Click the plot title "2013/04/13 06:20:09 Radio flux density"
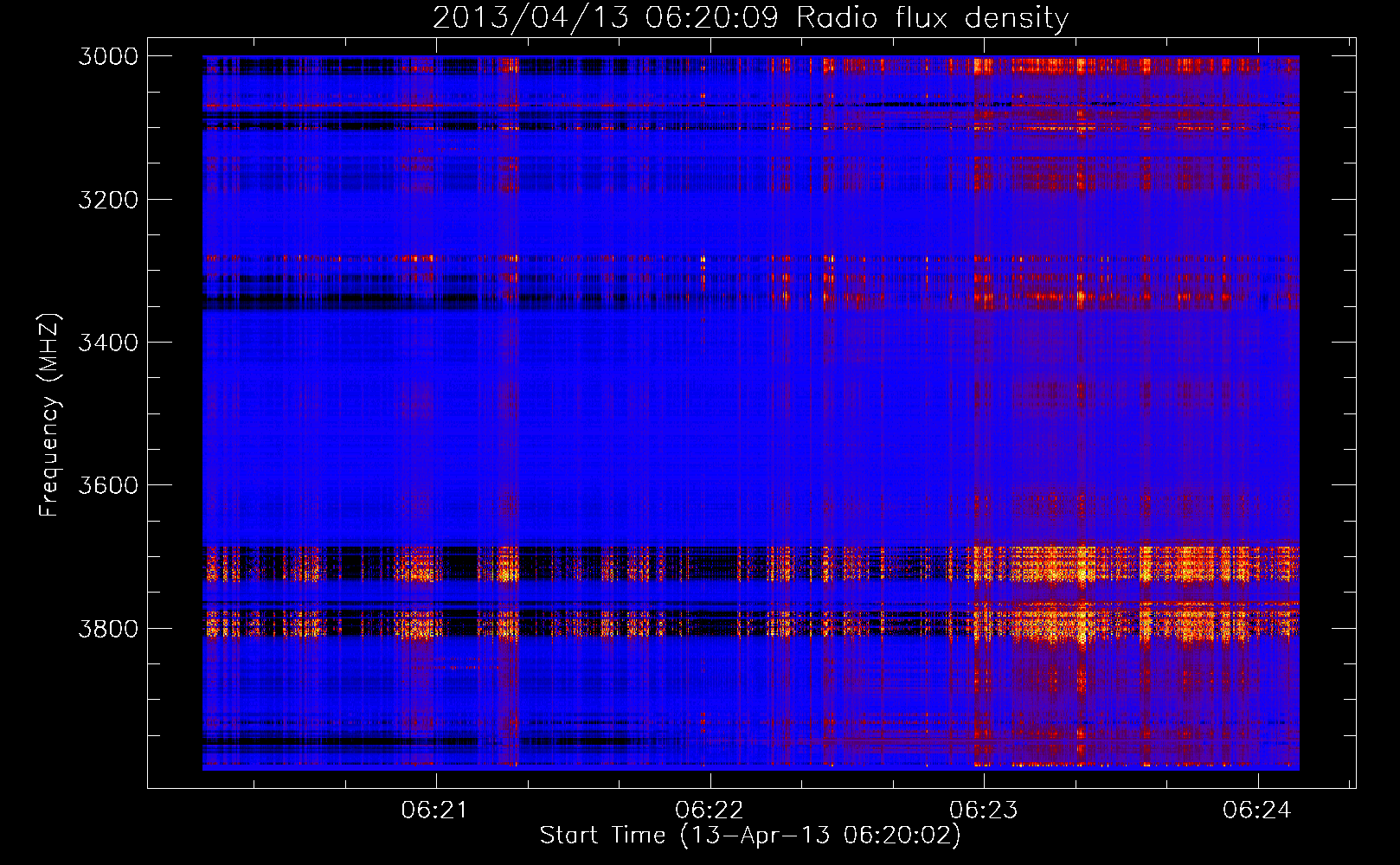Image resolution: width=1400 pixels, height=865 pixels. pos(750,17)
